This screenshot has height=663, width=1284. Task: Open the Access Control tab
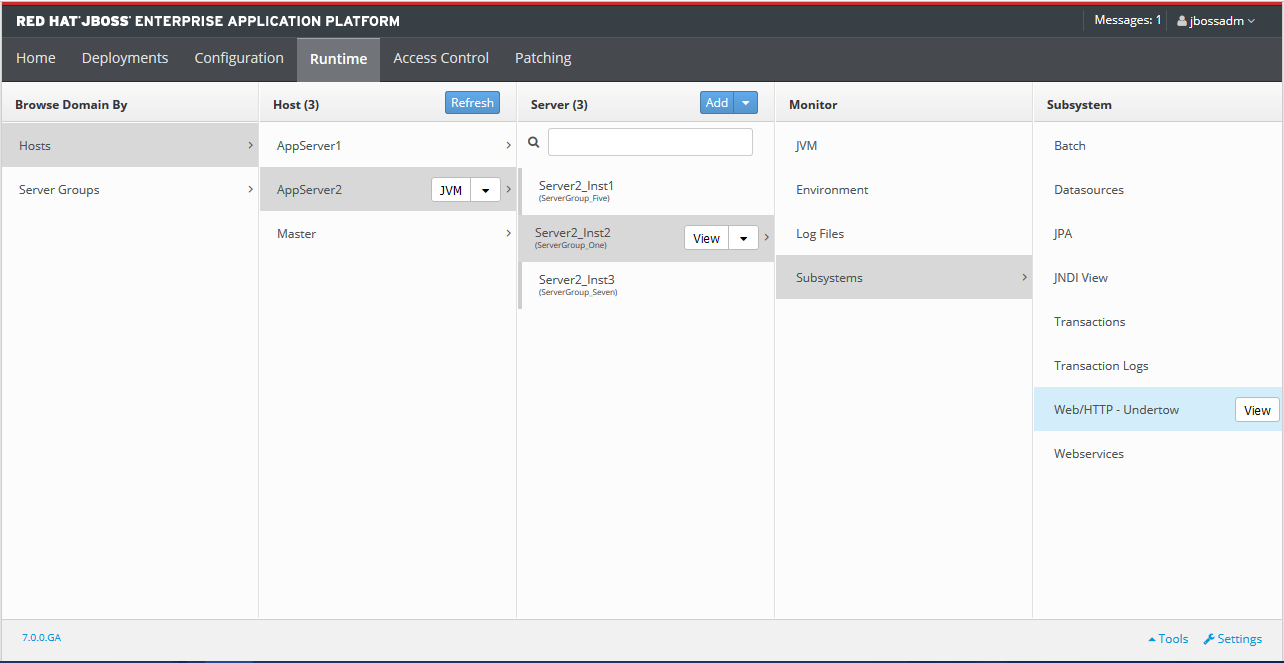click(441, 59)
